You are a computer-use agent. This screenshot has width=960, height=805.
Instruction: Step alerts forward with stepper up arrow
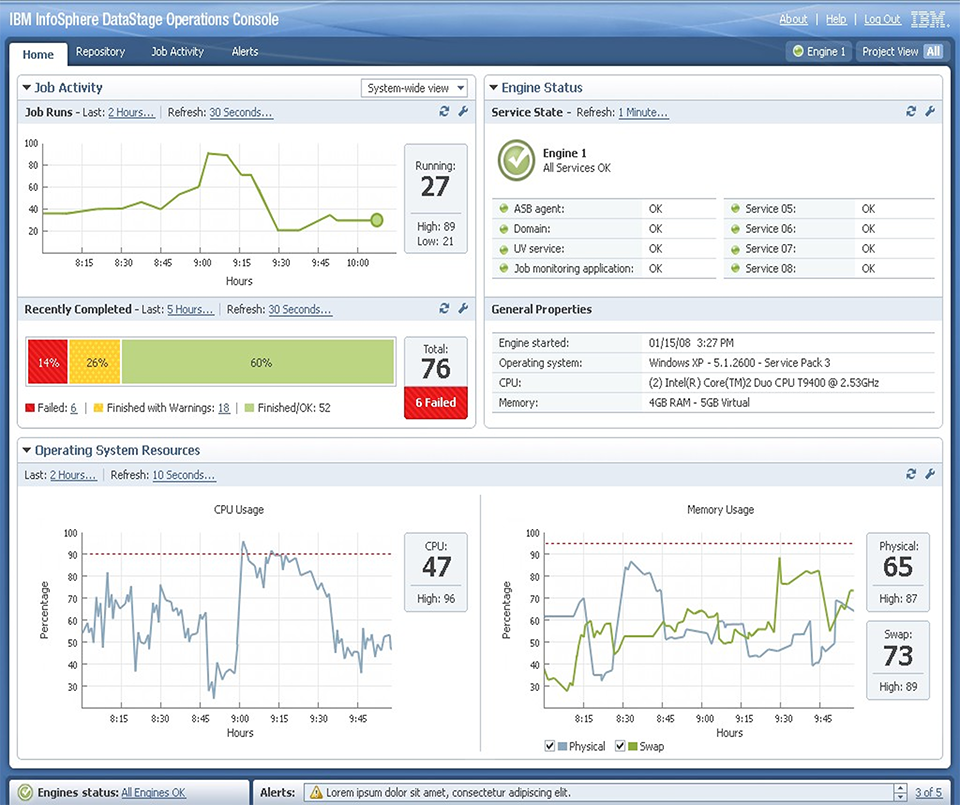pyautogui.click(x=899, y=788)
